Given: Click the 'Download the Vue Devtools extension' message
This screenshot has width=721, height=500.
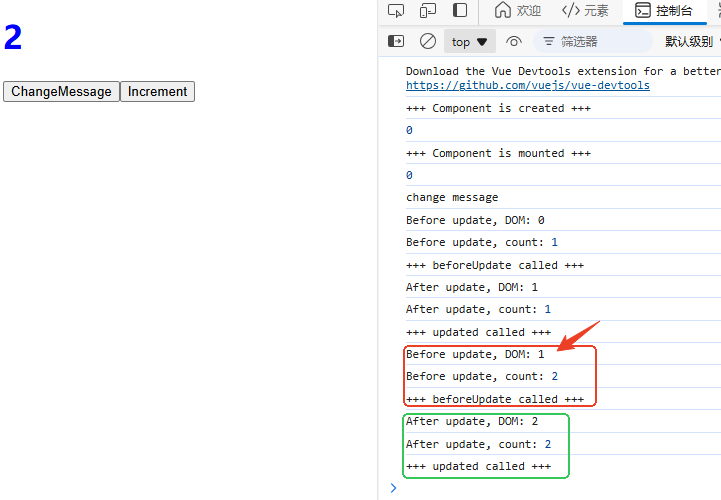Looking at the screenshot, I should tap(563, 71).
